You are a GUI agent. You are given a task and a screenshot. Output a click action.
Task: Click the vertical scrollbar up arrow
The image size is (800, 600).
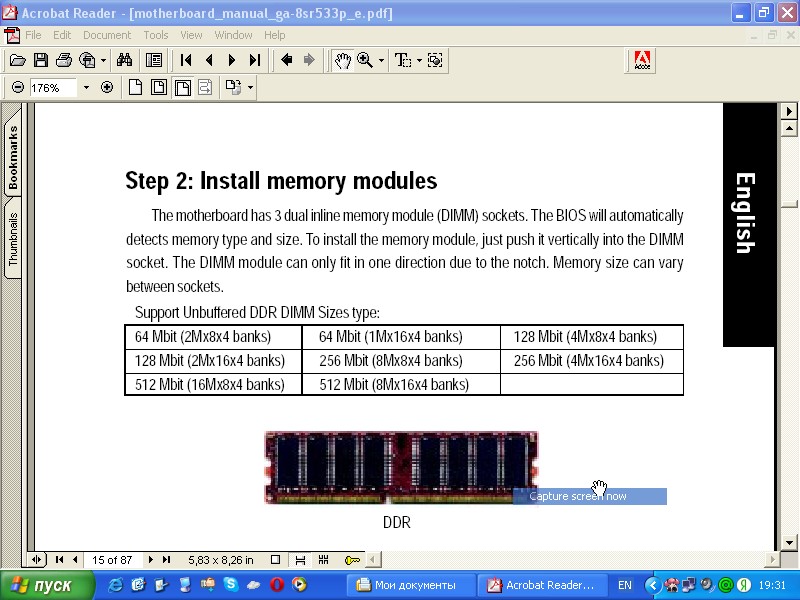tap(789, 128)
